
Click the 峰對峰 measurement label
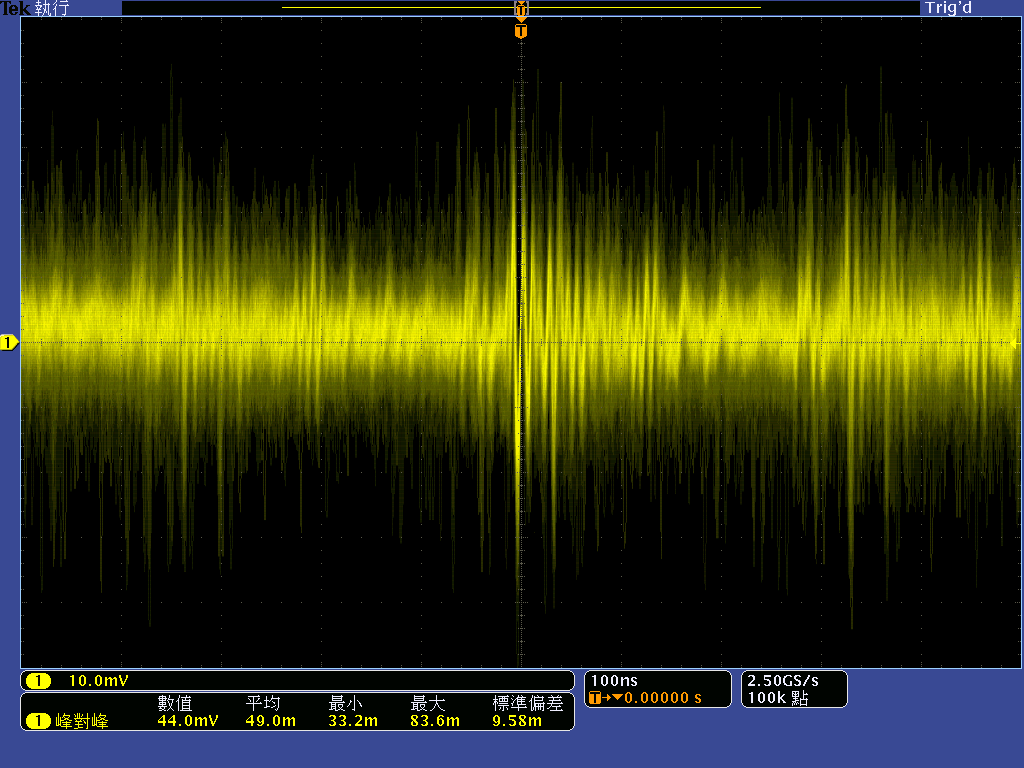[x=82, y=721]
